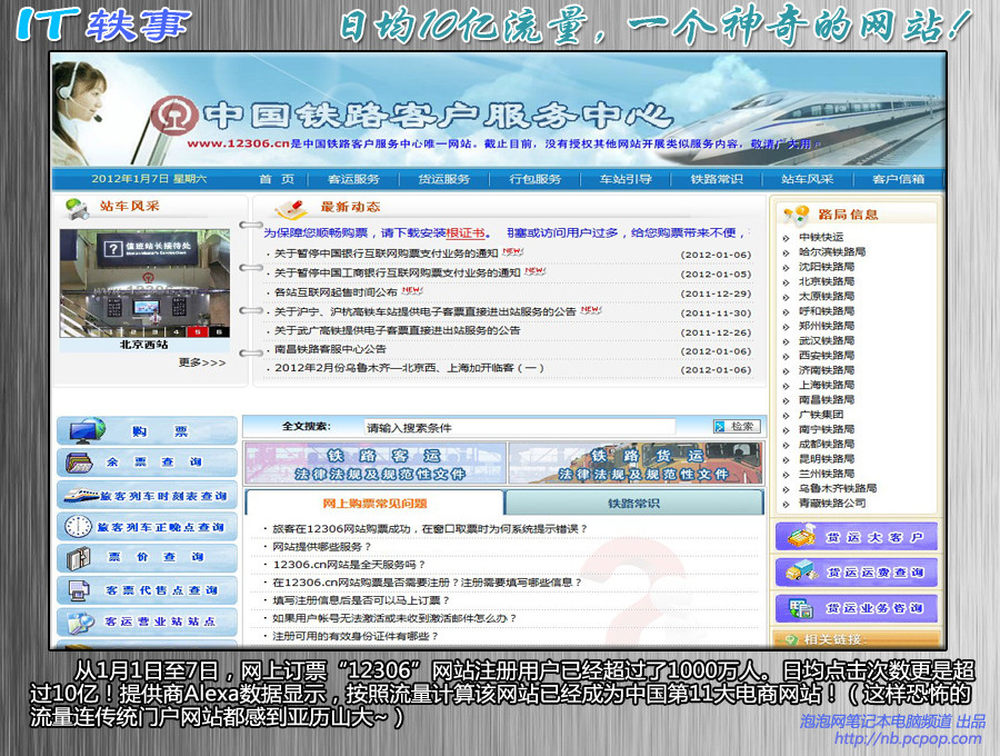The image size is (1000, 756).
Task: Click the 检索 search button
Action: tap(737, 426)
